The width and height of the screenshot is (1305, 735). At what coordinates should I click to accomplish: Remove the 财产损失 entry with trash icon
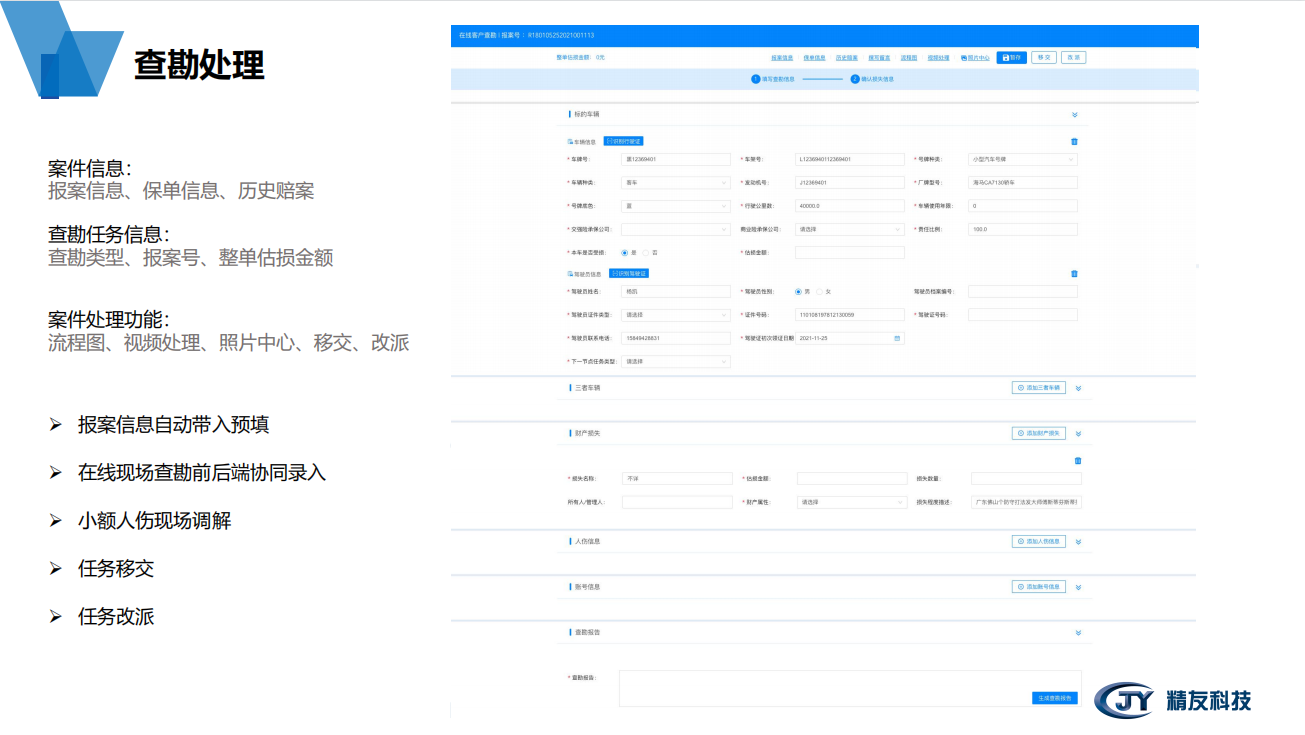click(1077, 461)
